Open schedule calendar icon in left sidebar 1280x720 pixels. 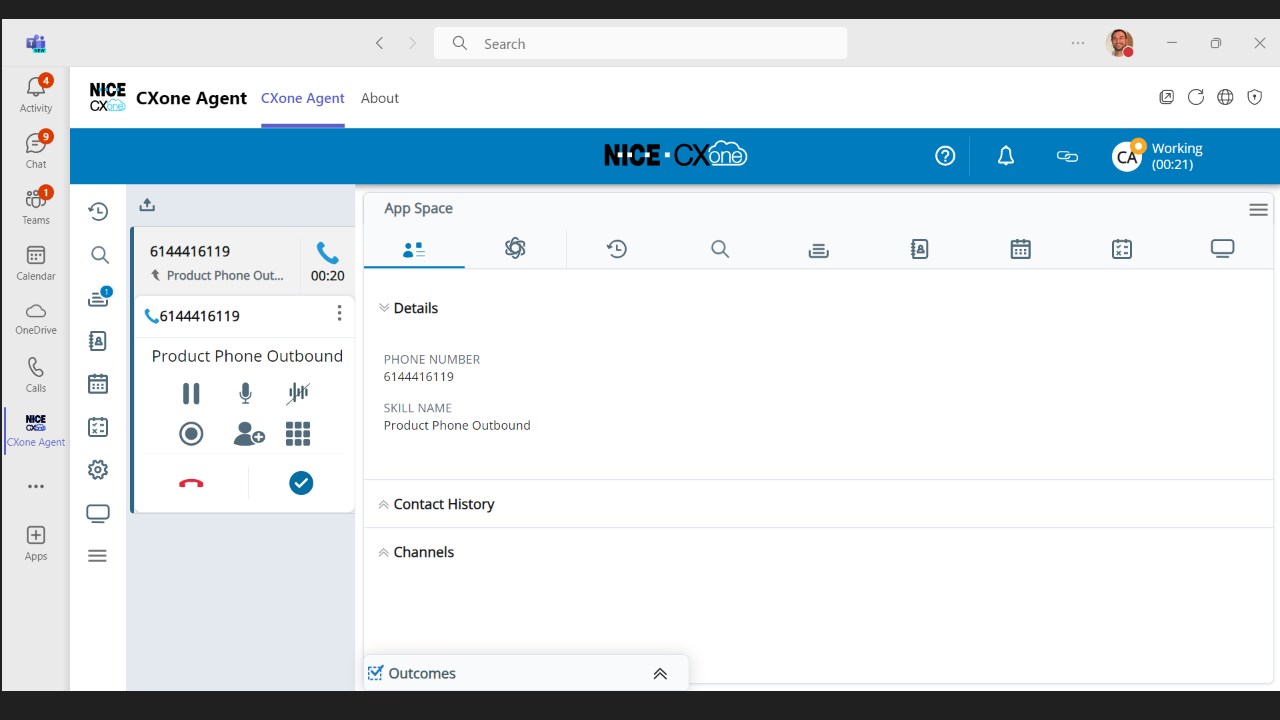(98, 384)
